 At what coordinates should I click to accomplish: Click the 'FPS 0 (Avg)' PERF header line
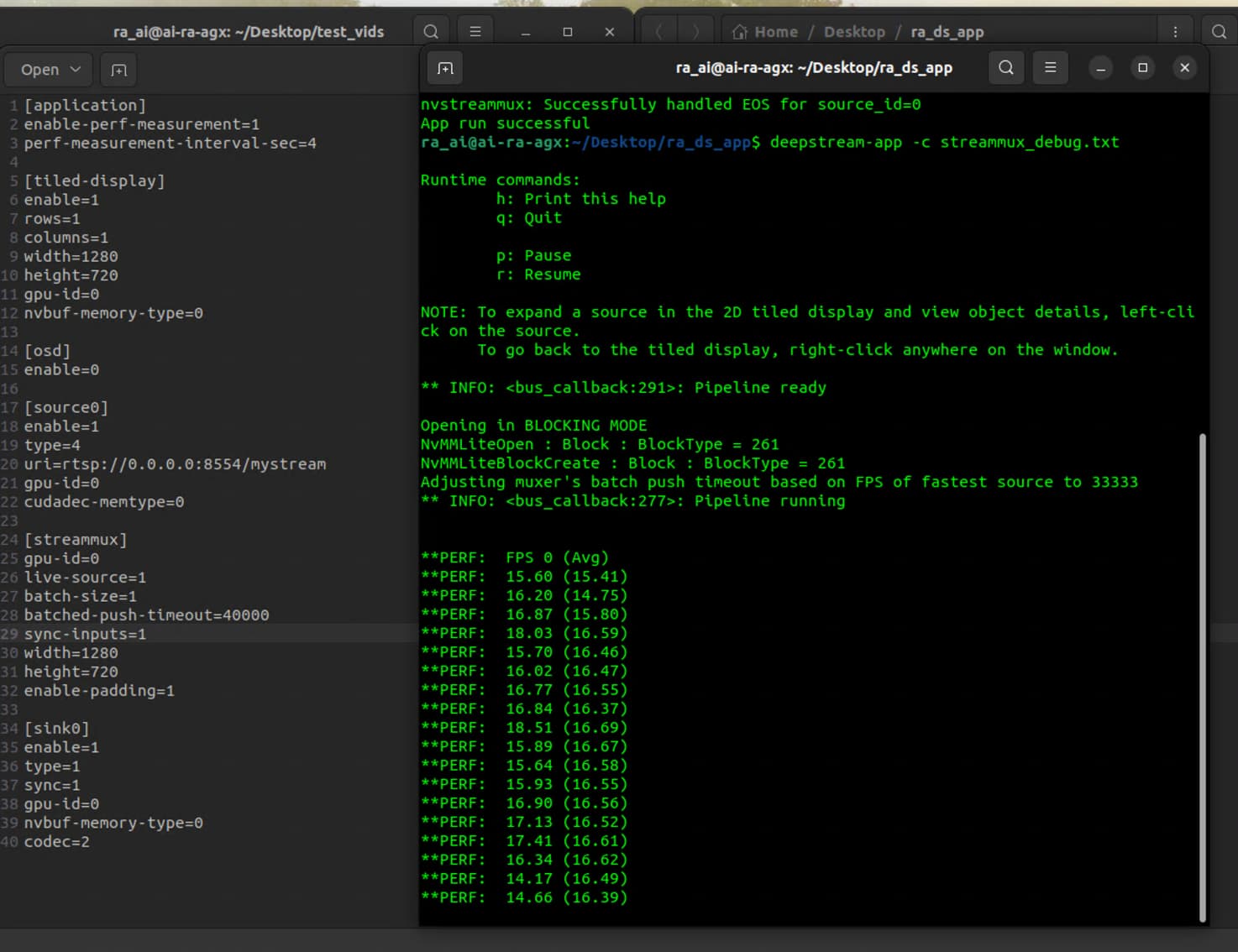(x=515, y=557)
